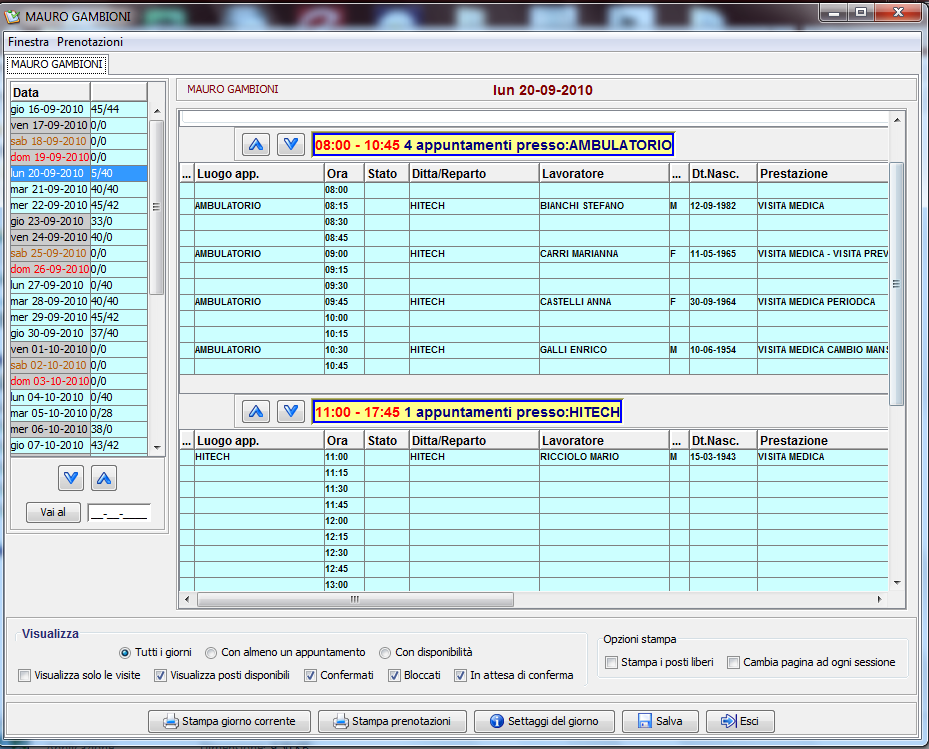Select date sab 25-09-2010
This screenshot has width=929, height=749.
(x=79, y=253)
